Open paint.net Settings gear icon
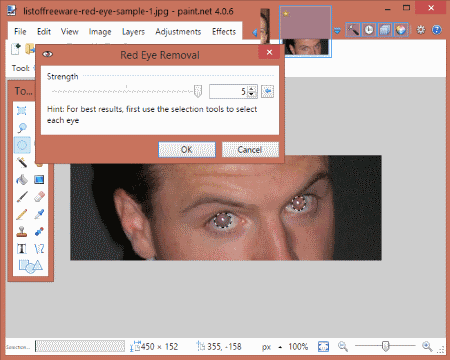 (x=421, y=30)
